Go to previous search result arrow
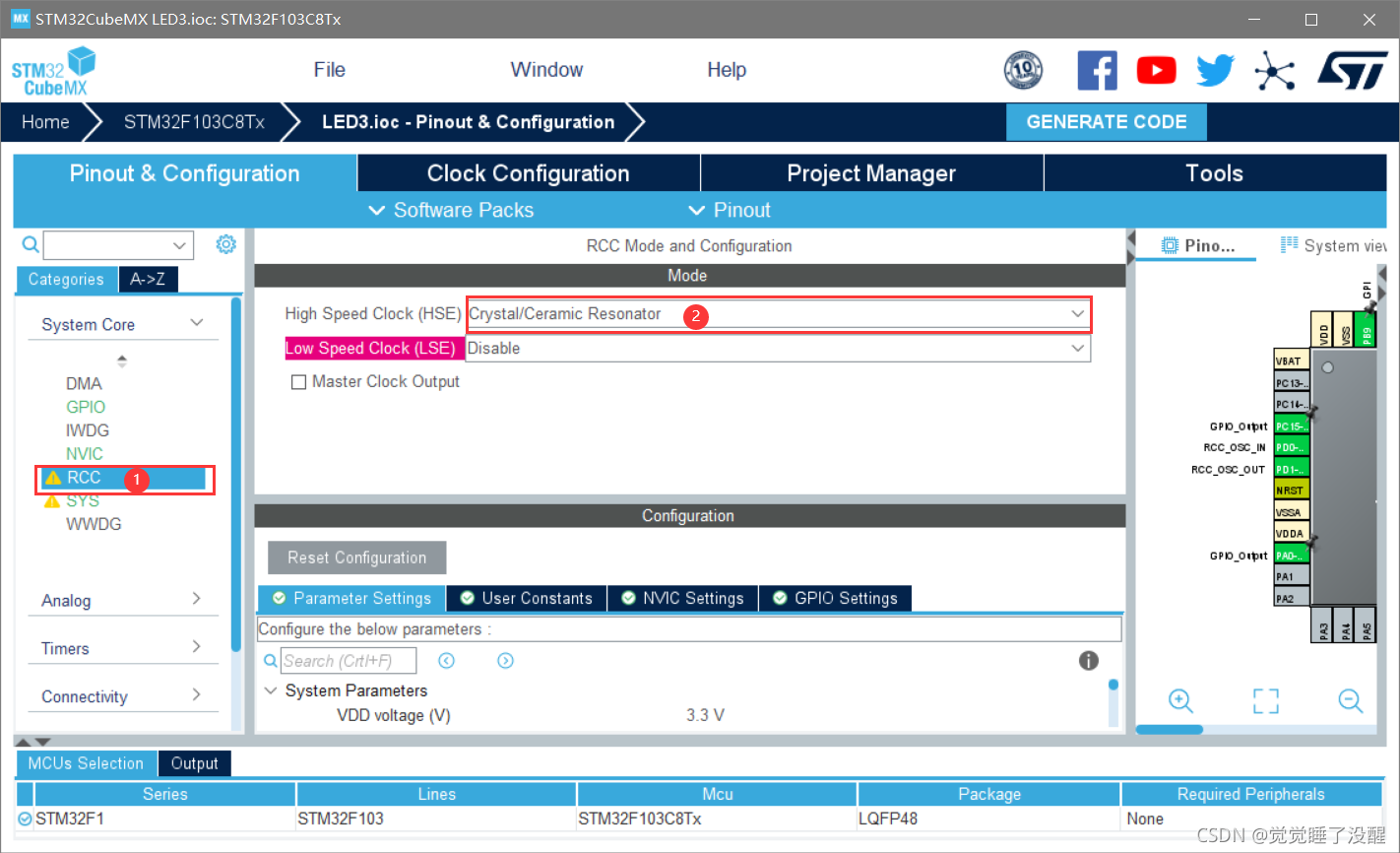 [x=446, y=661]
